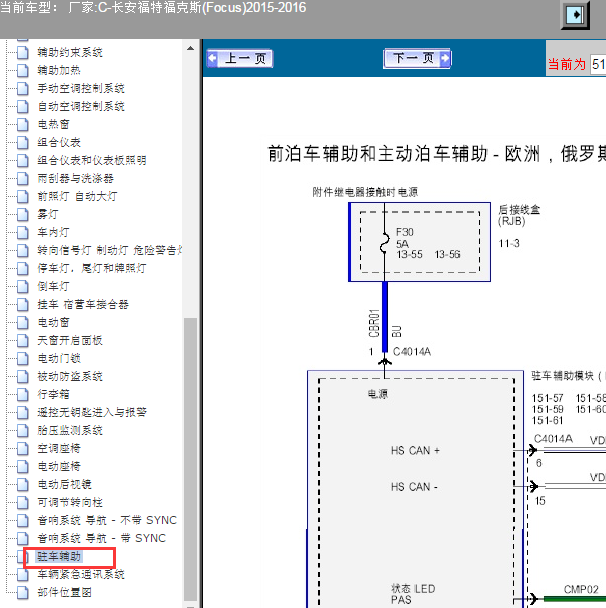Screen dimensions: 606x608
Task: Open 胎压监测系统 entry
Action: 70,430
